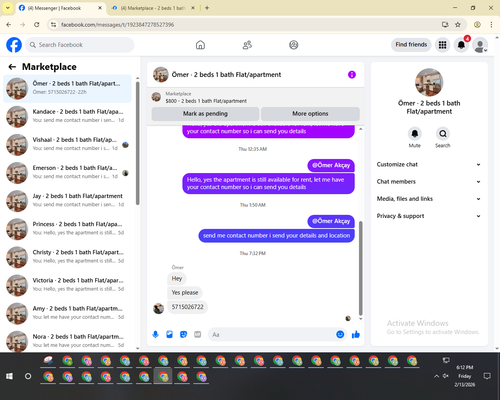
Task: Open Princess conversation in chat list
Action: (x=67, y=229)
